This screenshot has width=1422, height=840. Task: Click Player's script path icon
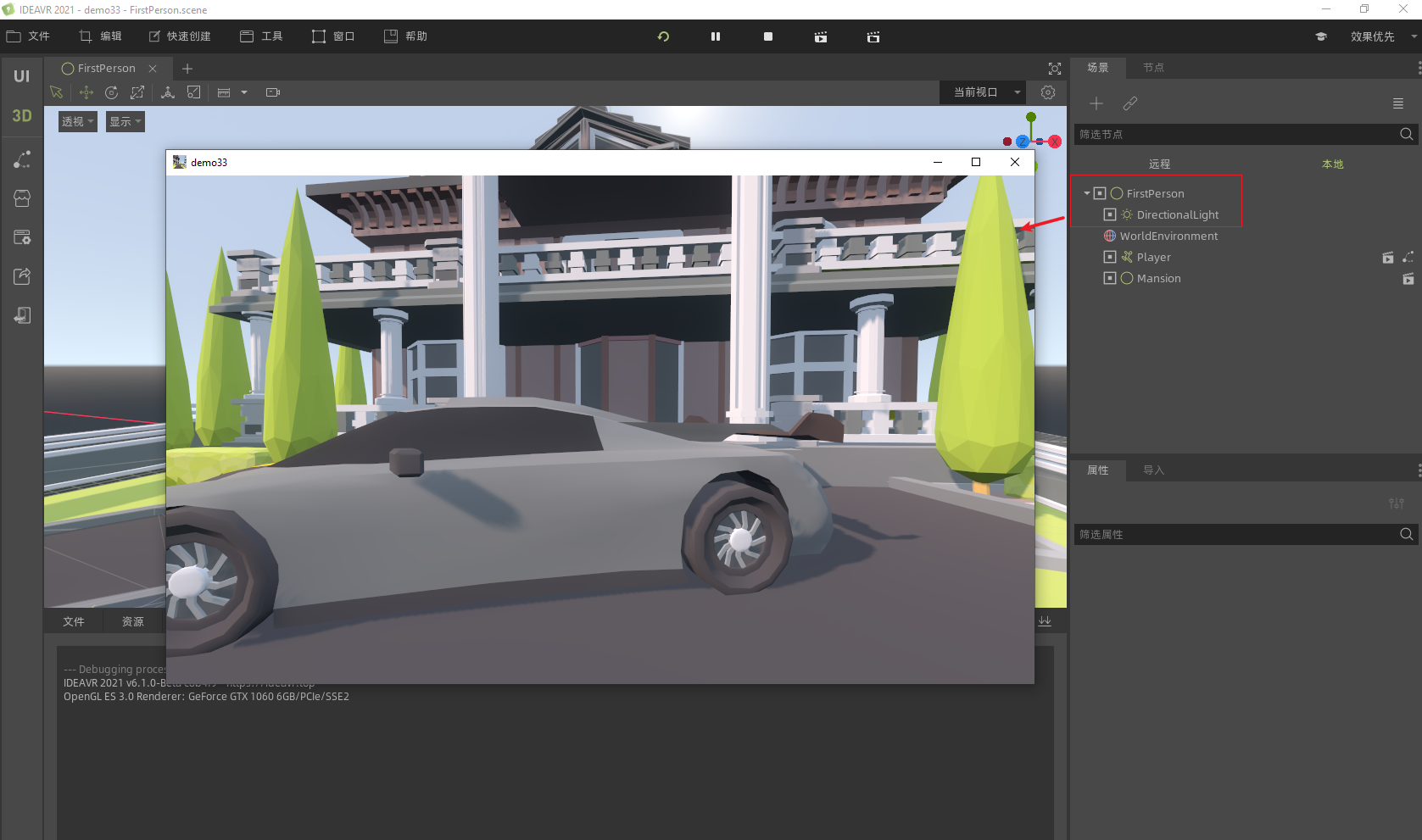coord(1408,257)
